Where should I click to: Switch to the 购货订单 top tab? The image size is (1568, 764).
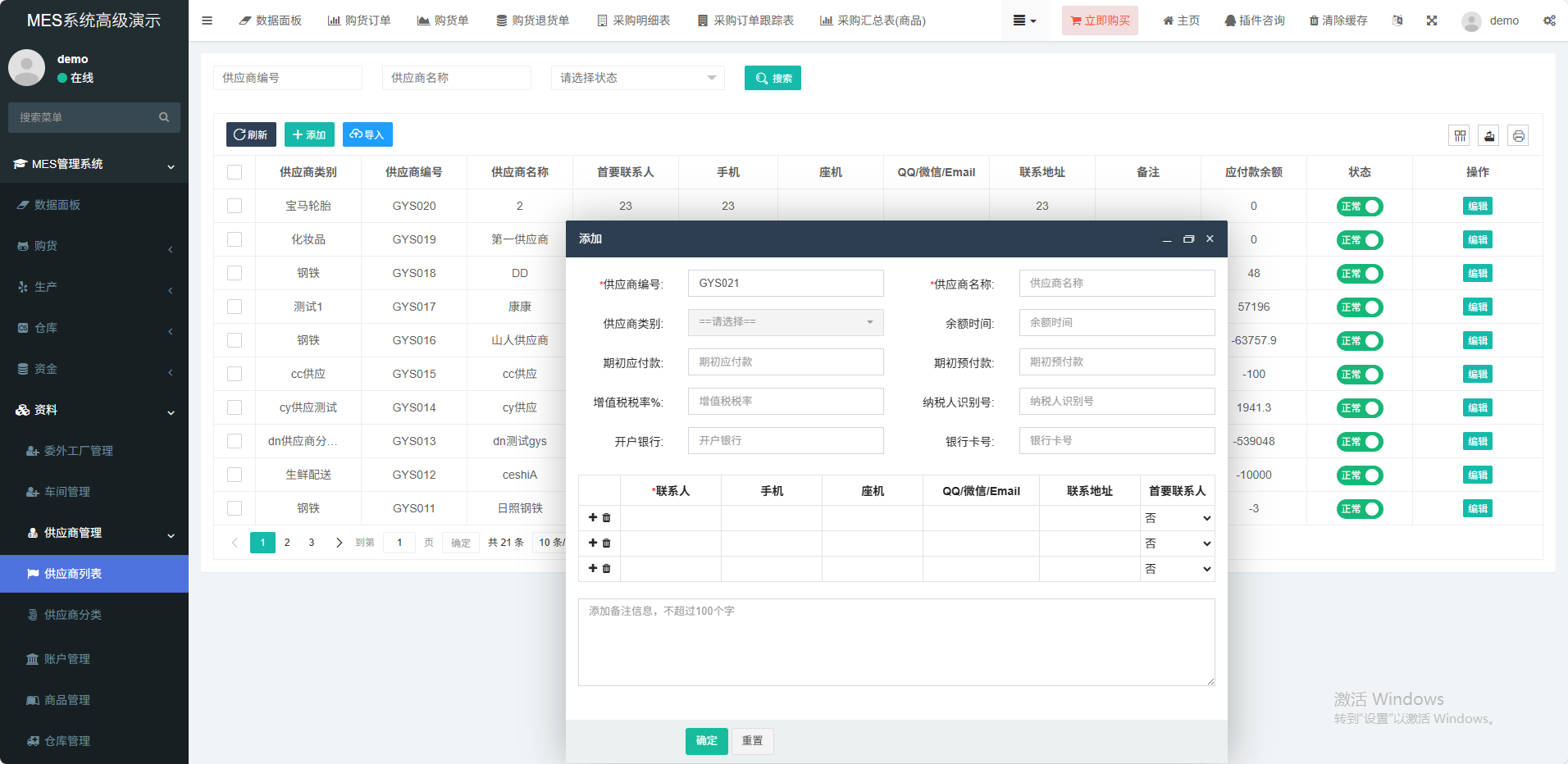[x=359, y=20]
